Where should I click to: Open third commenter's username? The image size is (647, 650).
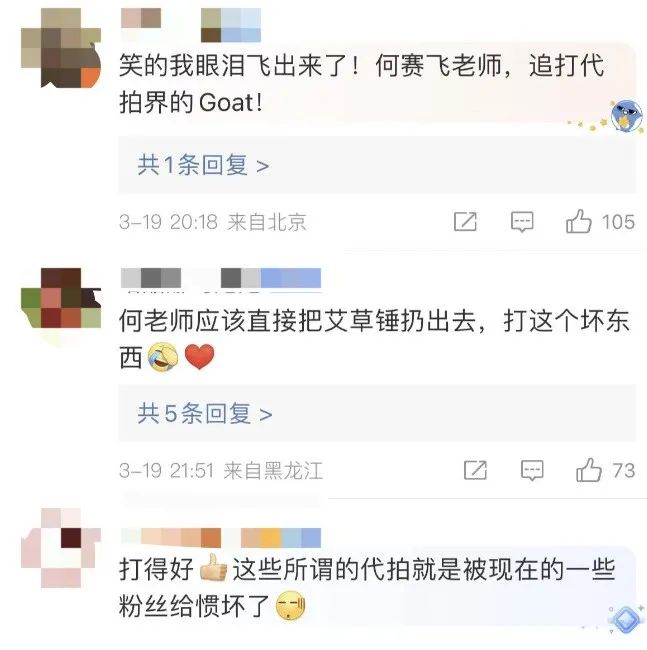pos(221,538)
